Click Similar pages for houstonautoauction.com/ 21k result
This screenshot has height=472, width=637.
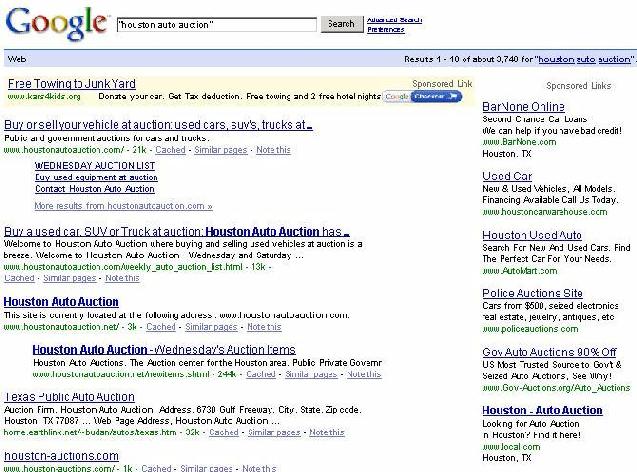(221, 150)
